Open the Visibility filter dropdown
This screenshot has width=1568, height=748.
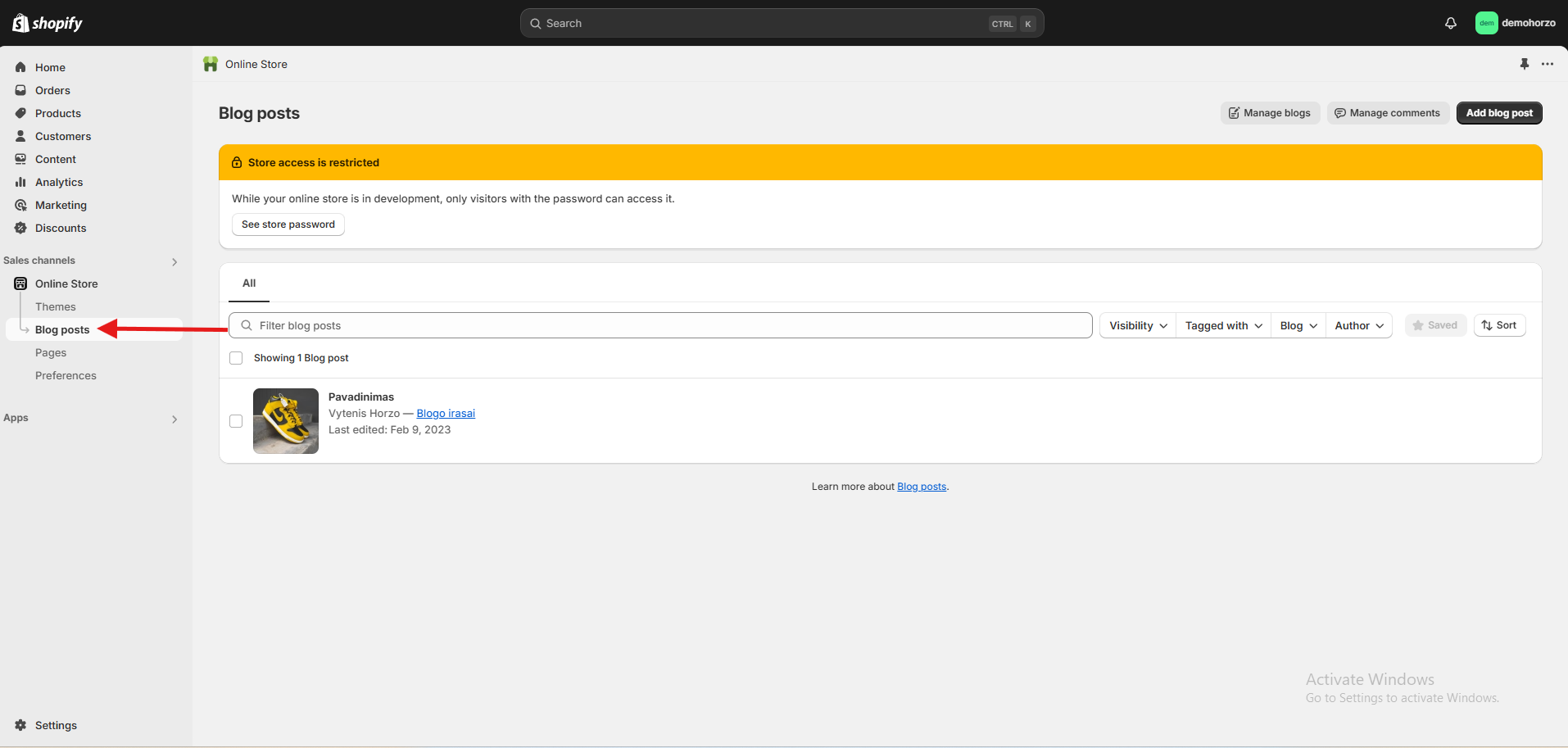(x=1137, y=325)
